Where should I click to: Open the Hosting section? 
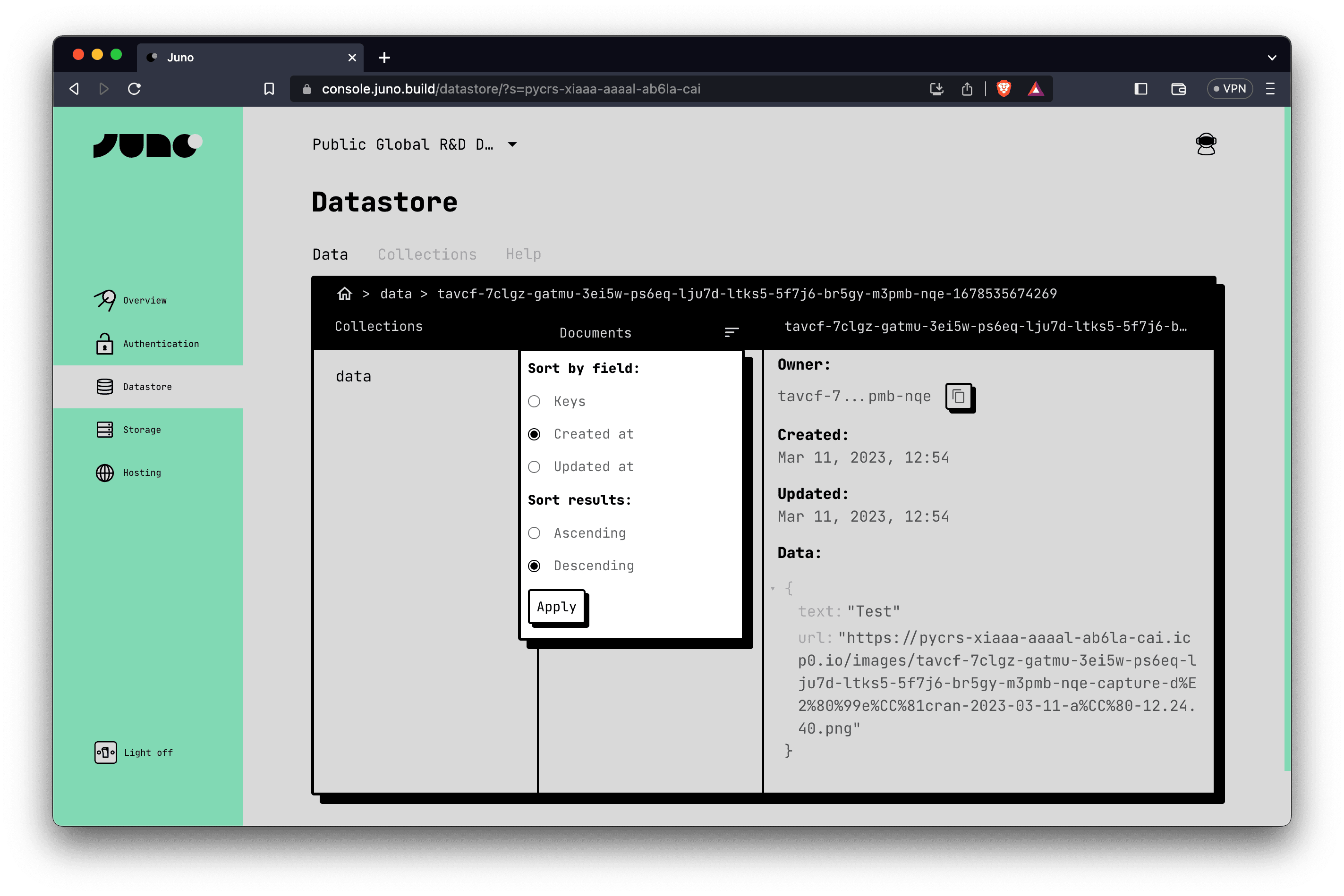[x=141, y=473]
